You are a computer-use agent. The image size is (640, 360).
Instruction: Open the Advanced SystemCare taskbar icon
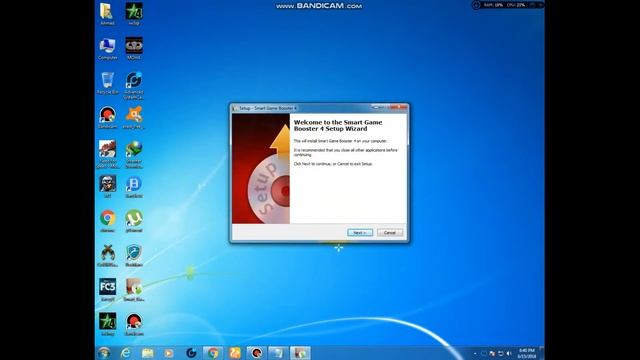point(191,353)
